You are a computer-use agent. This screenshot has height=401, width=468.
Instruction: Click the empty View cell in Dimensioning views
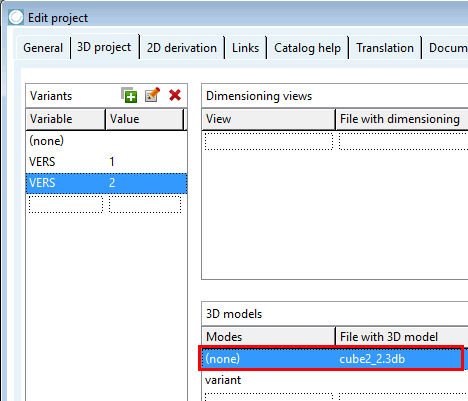[269, 141]
